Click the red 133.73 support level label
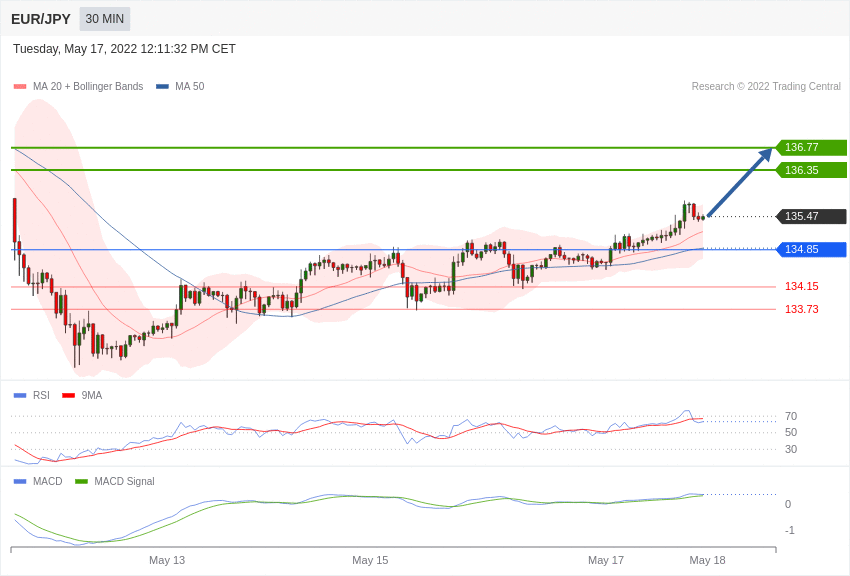850x576 pixels. tap(801, 309)
